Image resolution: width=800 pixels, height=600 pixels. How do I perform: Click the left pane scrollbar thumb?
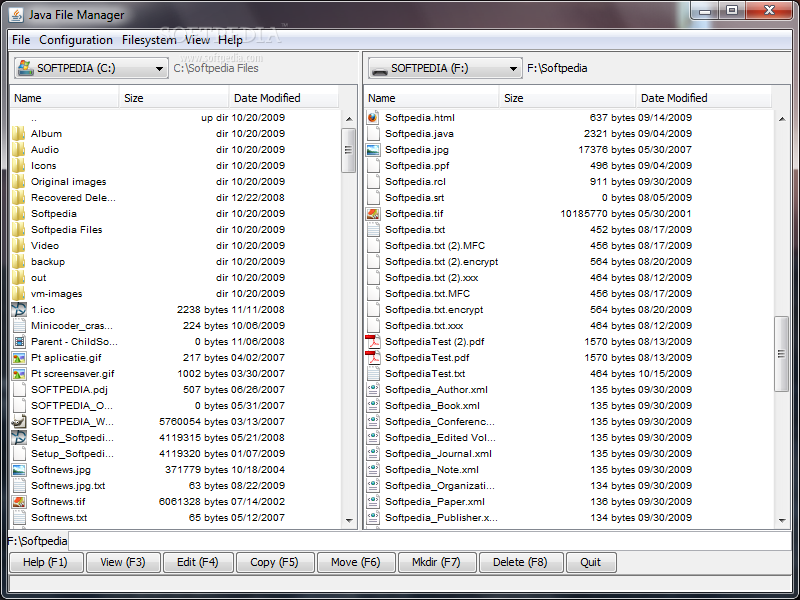pos(348,150)
